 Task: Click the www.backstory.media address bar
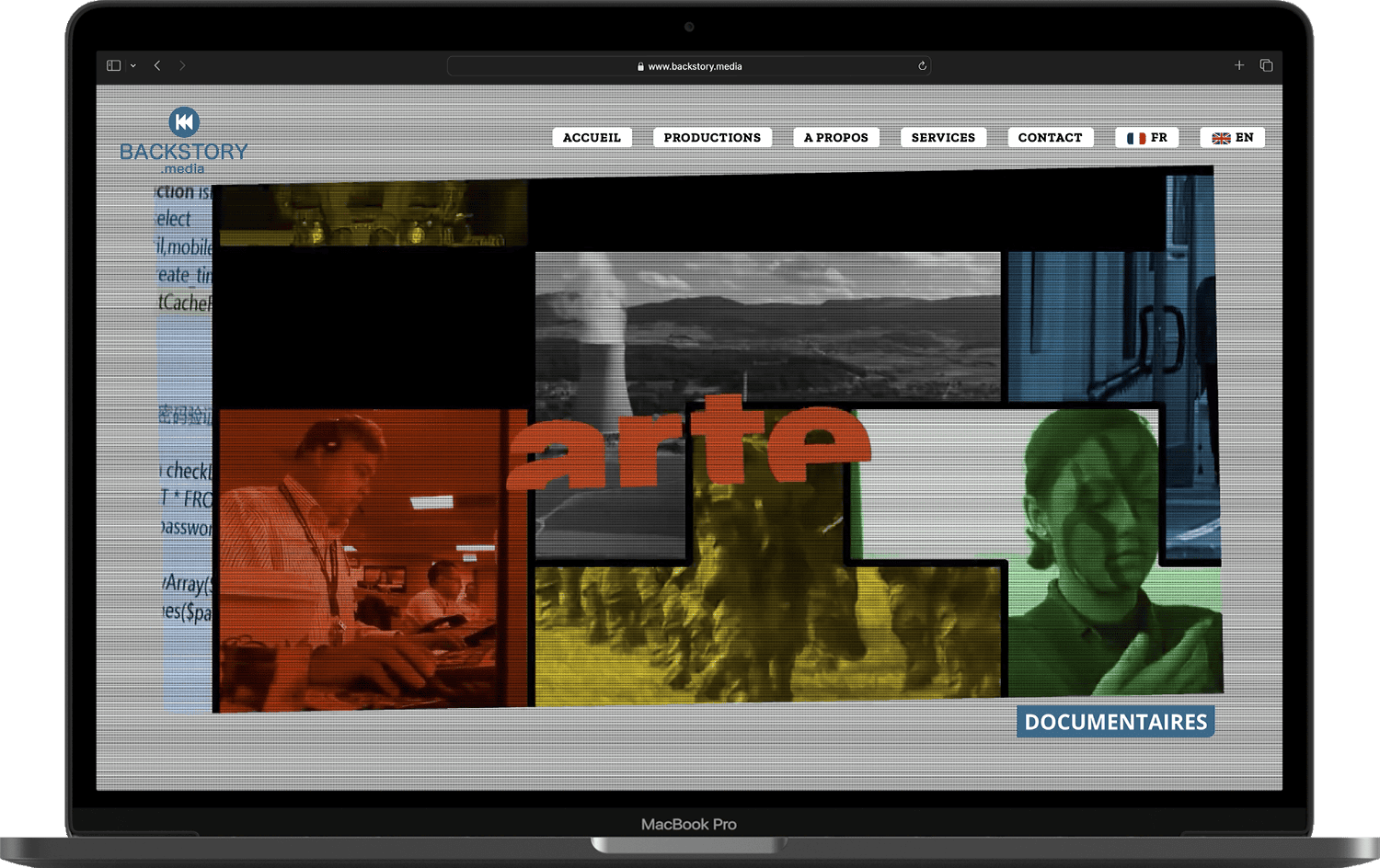click(689, 66)
